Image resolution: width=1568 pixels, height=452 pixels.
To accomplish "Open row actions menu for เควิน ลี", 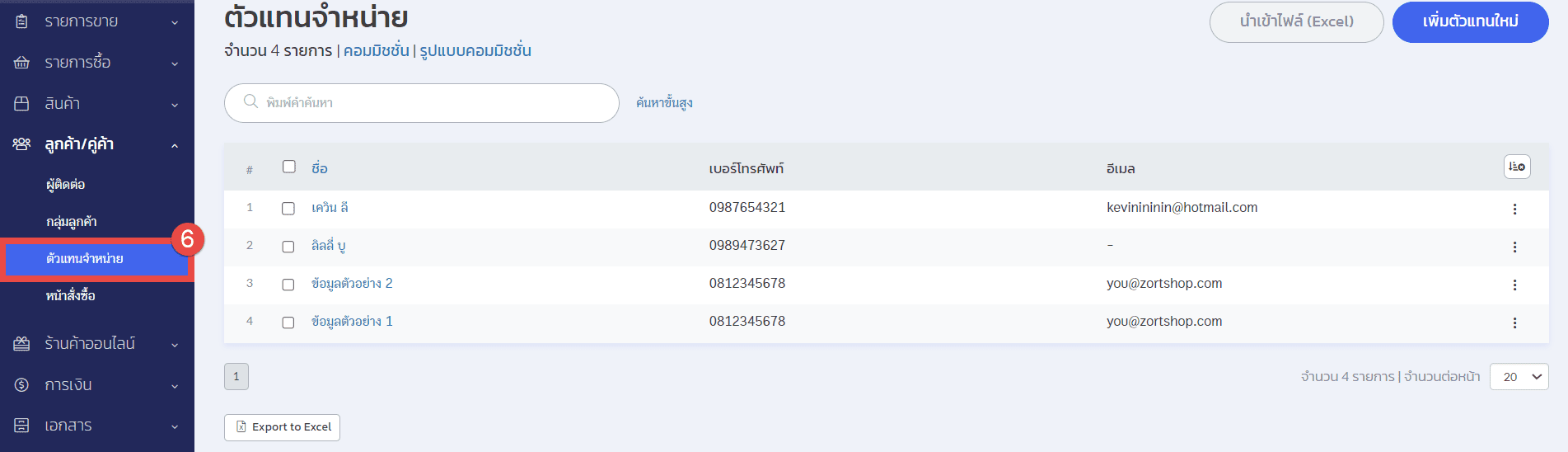I will [1514, 210].
